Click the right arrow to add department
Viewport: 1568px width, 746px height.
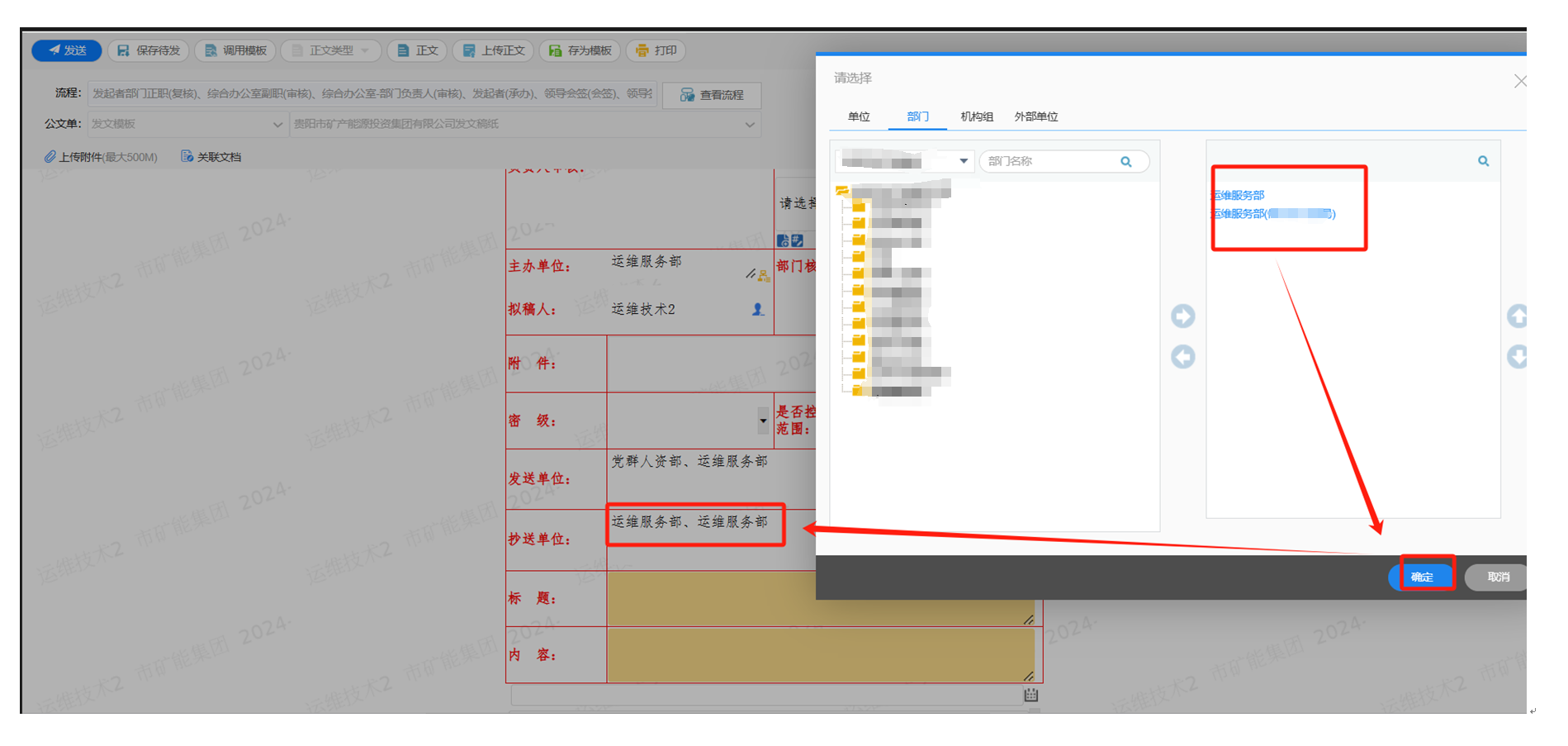pyautogui.click(x=1182, y=316)
